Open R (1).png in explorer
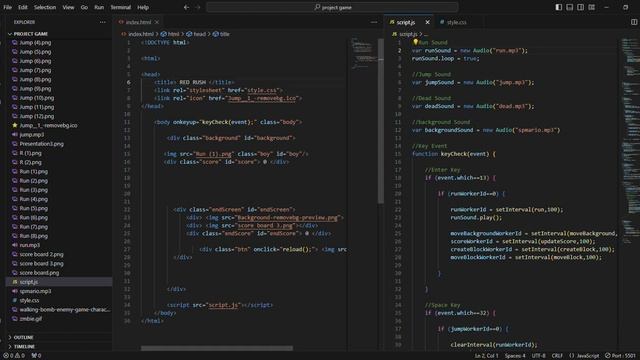The height and width of the screenshot is (360, 640). coord(31,153)
